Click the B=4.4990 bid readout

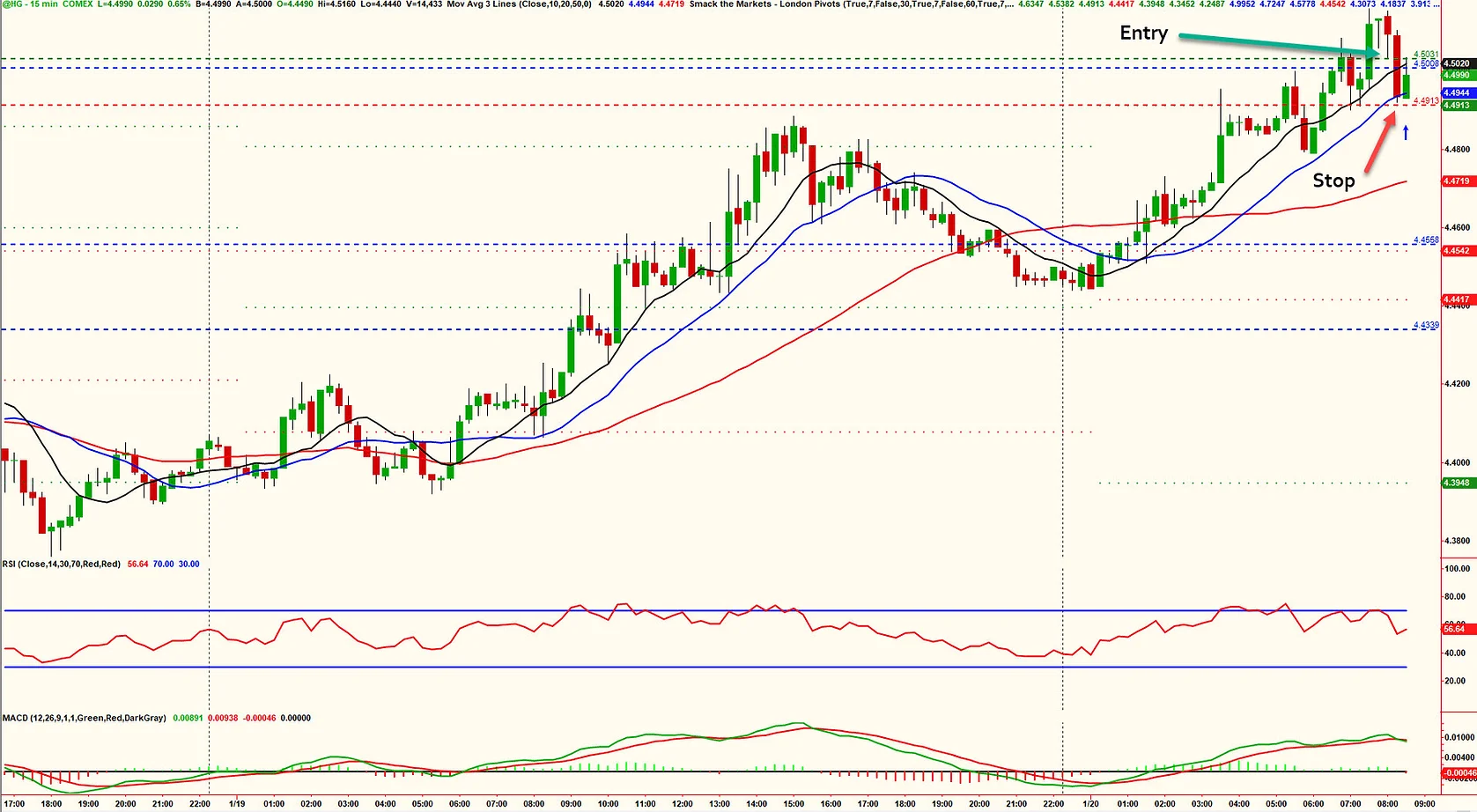[213, 4]
